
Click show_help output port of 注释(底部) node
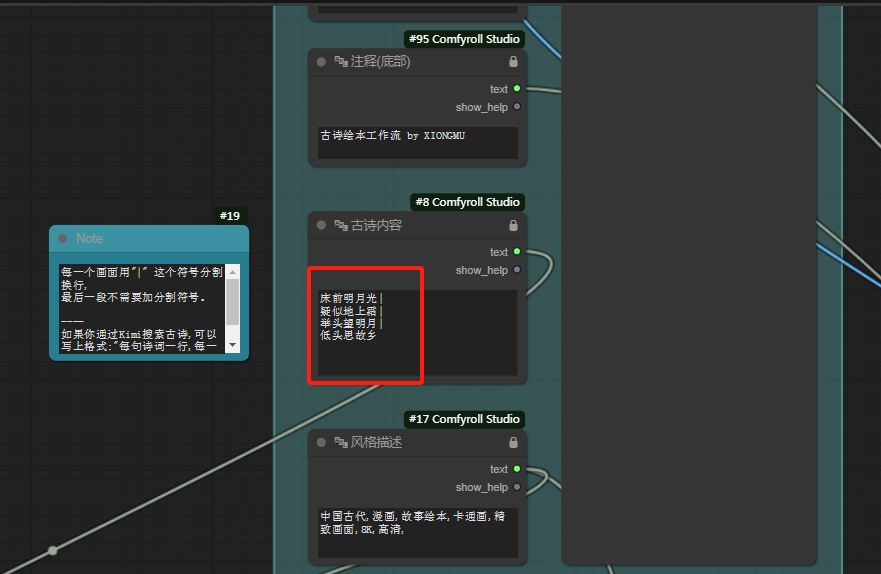pyautogui.click(x=517, y=107)
